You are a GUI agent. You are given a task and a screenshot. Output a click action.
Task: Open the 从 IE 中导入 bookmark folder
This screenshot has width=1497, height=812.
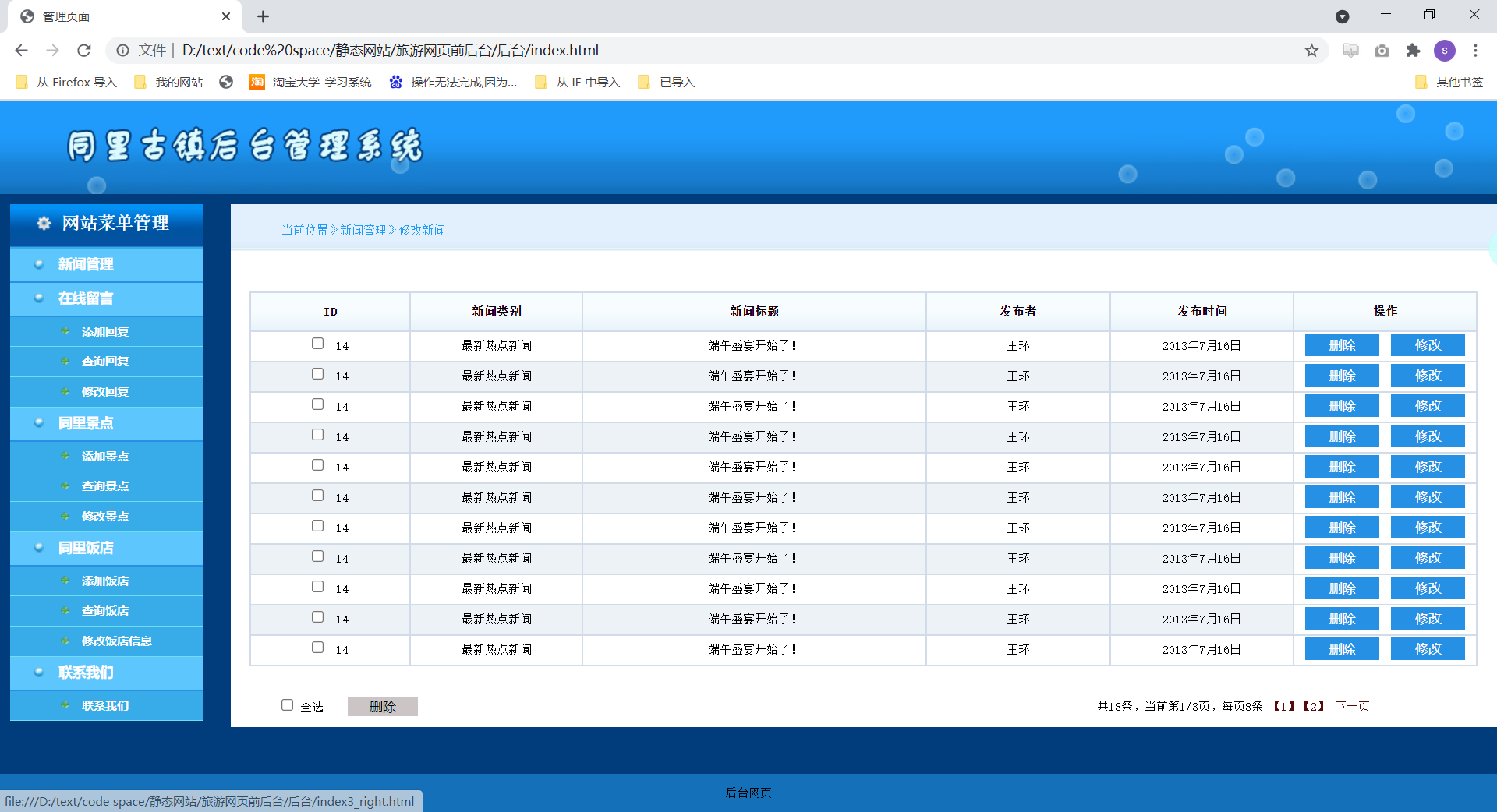pyautogui.click(x=577, y=82)
